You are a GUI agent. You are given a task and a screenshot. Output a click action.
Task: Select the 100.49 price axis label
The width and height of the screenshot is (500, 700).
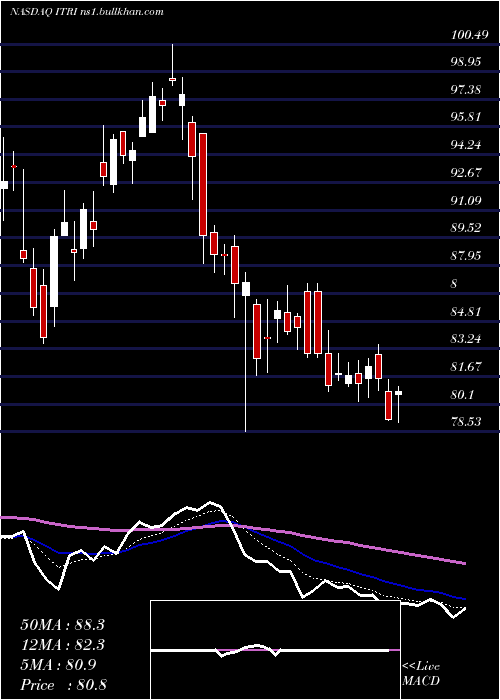click(x=469, y=35)
